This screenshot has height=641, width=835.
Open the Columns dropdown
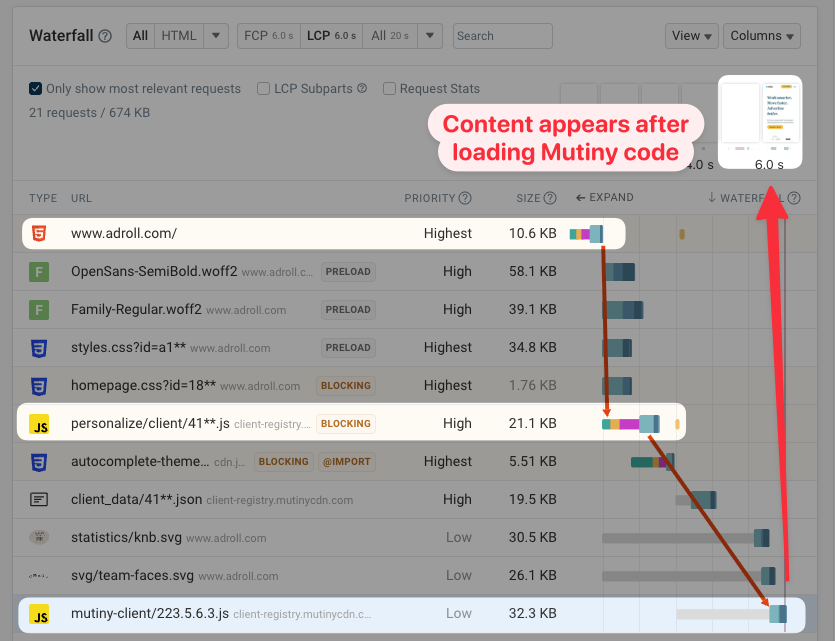pos(761,35)
